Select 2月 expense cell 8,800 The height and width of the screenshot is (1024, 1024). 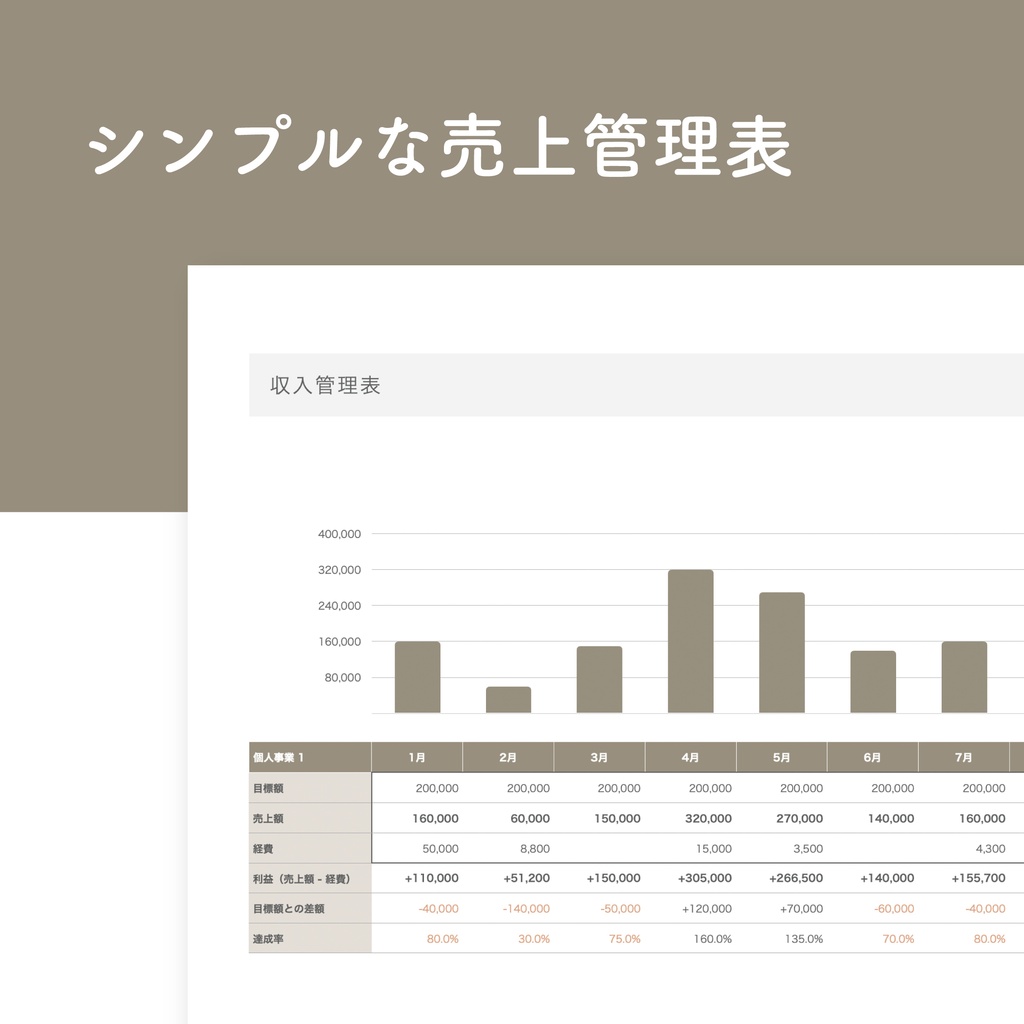tap(508, 848)
